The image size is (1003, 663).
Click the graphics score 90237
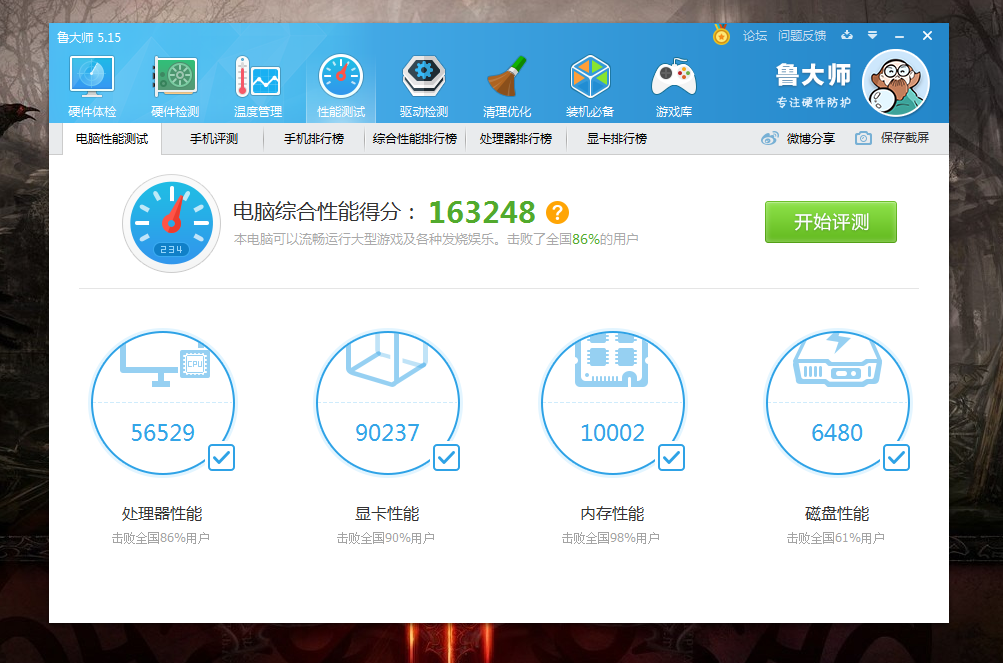387,433
